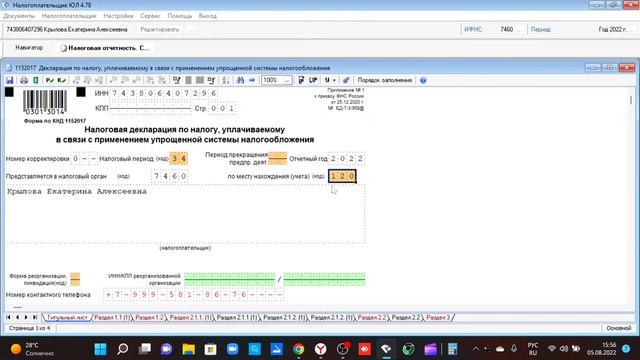Click the toolbar icon immediately right of zoom box
The image size is (640, 360).
(x=301, y=80)
